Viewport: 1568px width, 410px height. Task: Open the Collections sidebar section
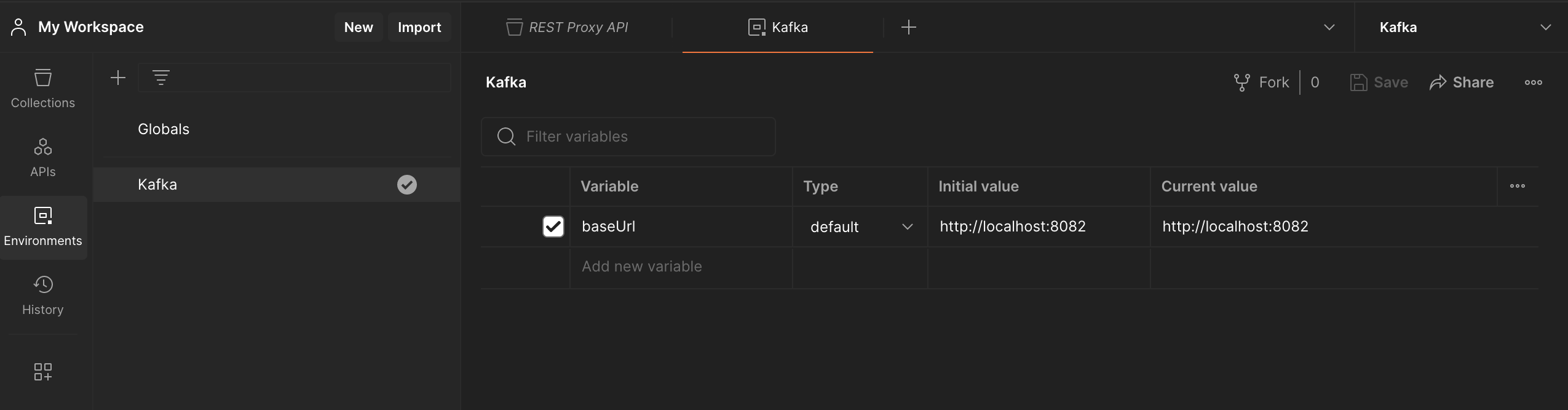click(x=43, y=89)
